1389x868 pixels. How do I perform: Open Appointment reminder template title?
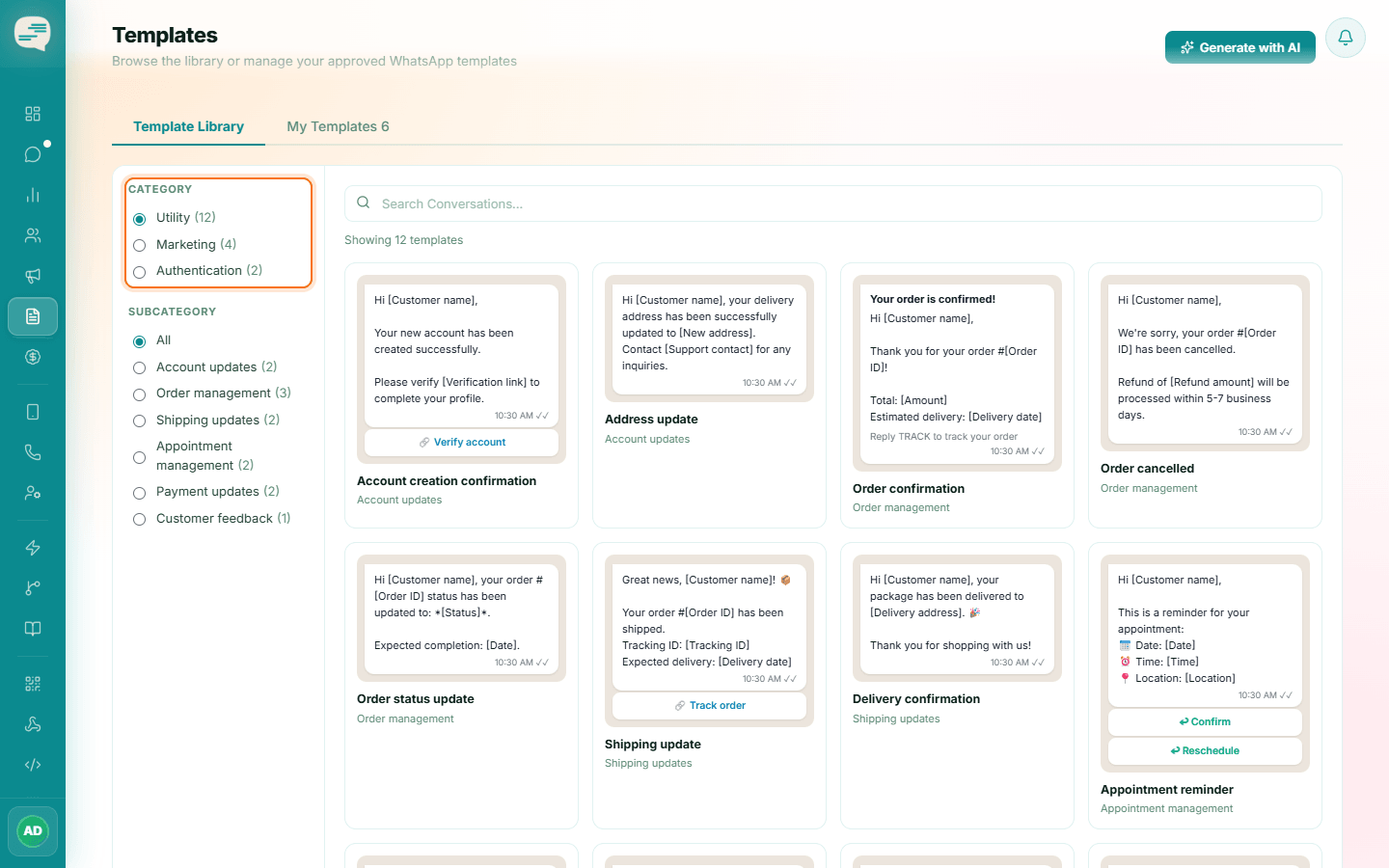[x=1167, y=790]
